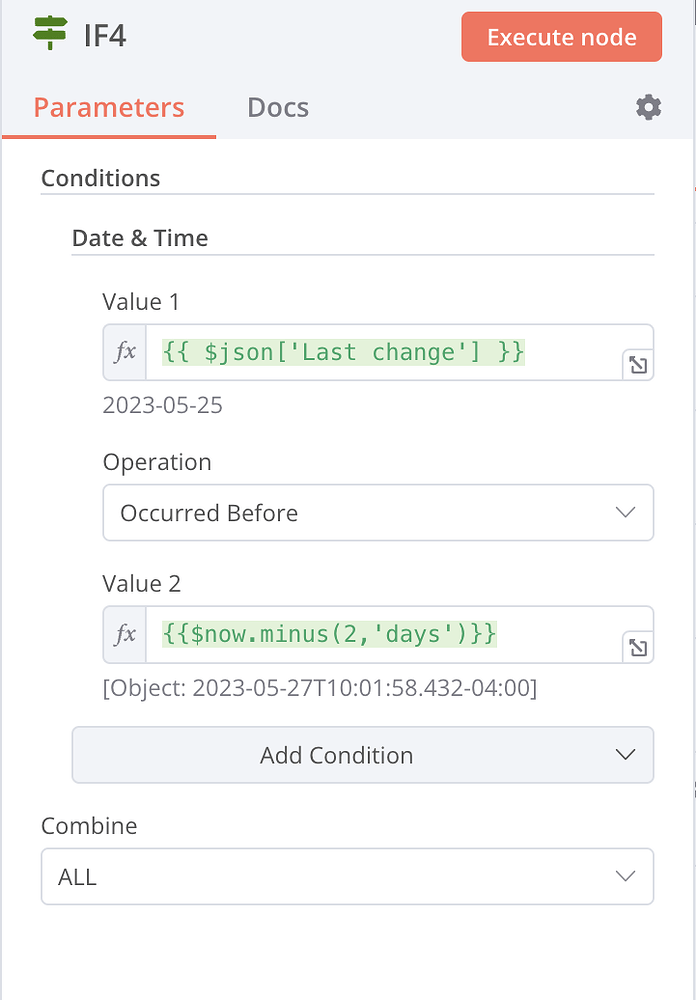Open the Occurred Before operation dropdown

point(378,513)
